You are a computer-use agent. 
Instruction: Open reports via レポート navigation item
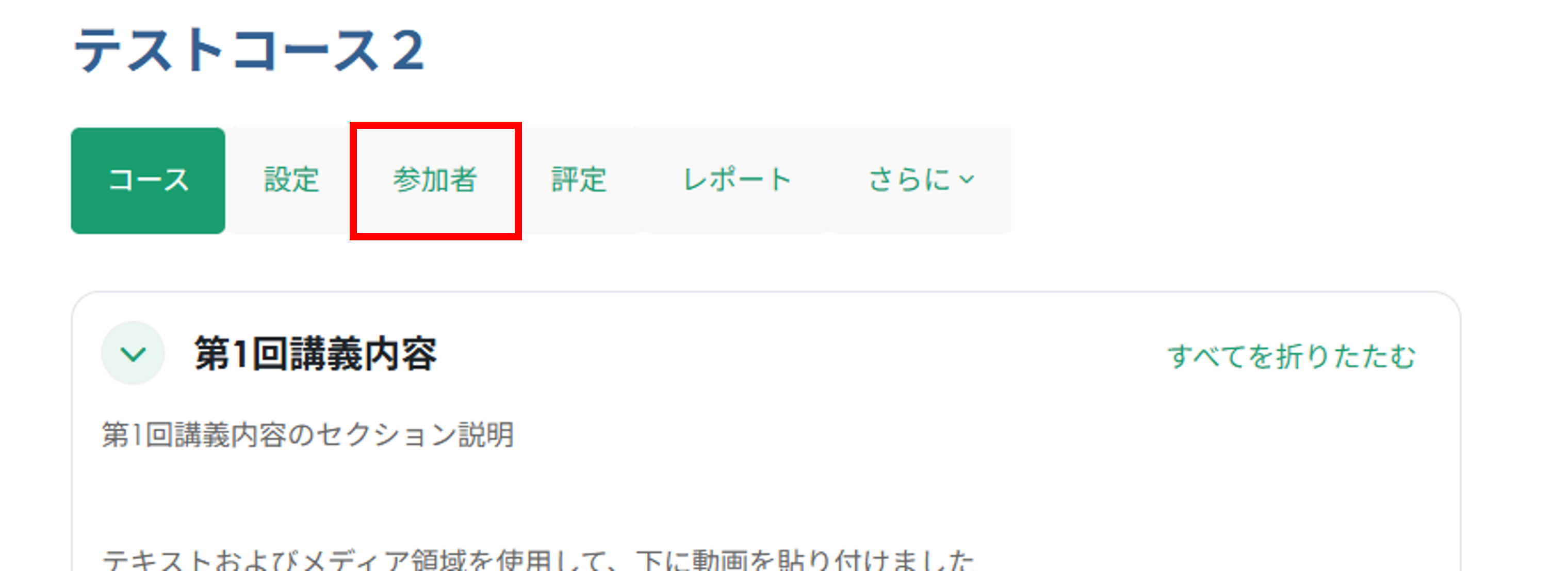coord(737,180)
